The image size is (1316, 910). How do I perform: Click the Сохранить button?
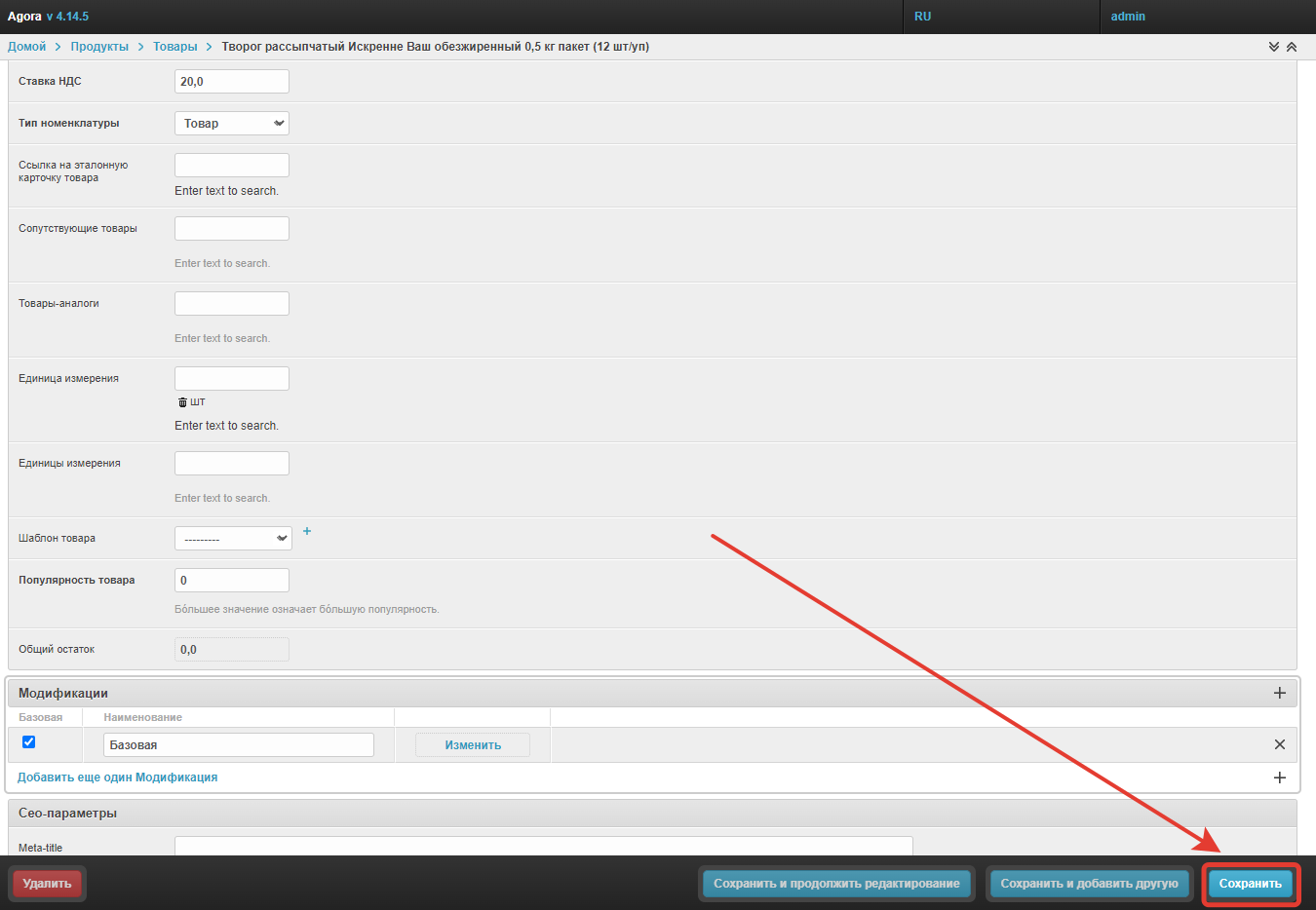tap(1250, 884)
